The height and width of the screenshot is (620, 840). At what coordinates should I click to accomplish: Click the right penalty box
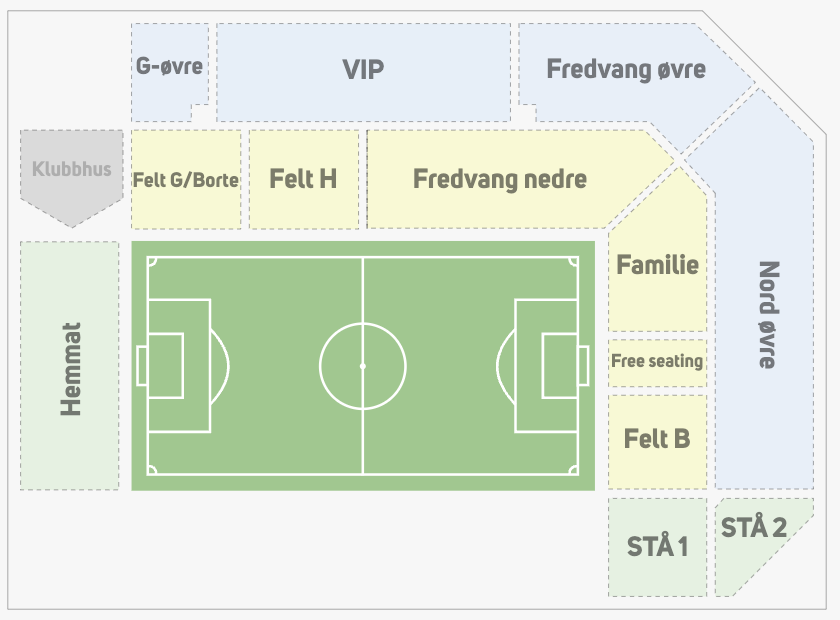tap(546, 365)
